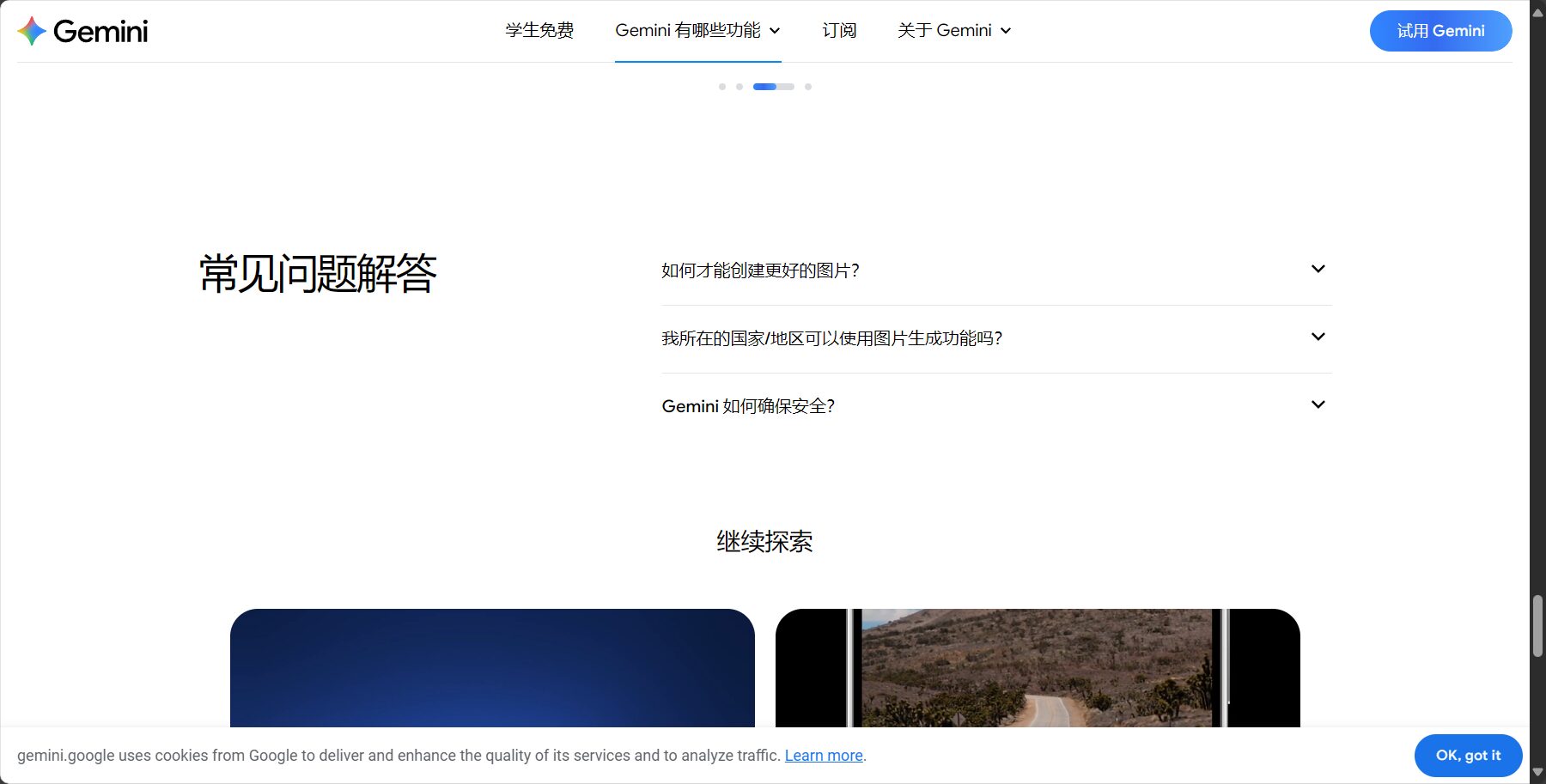Screen dimensions: 1546x784
Task: Accept cookies with OK, got it
Action: click(x=1468, y=756)
